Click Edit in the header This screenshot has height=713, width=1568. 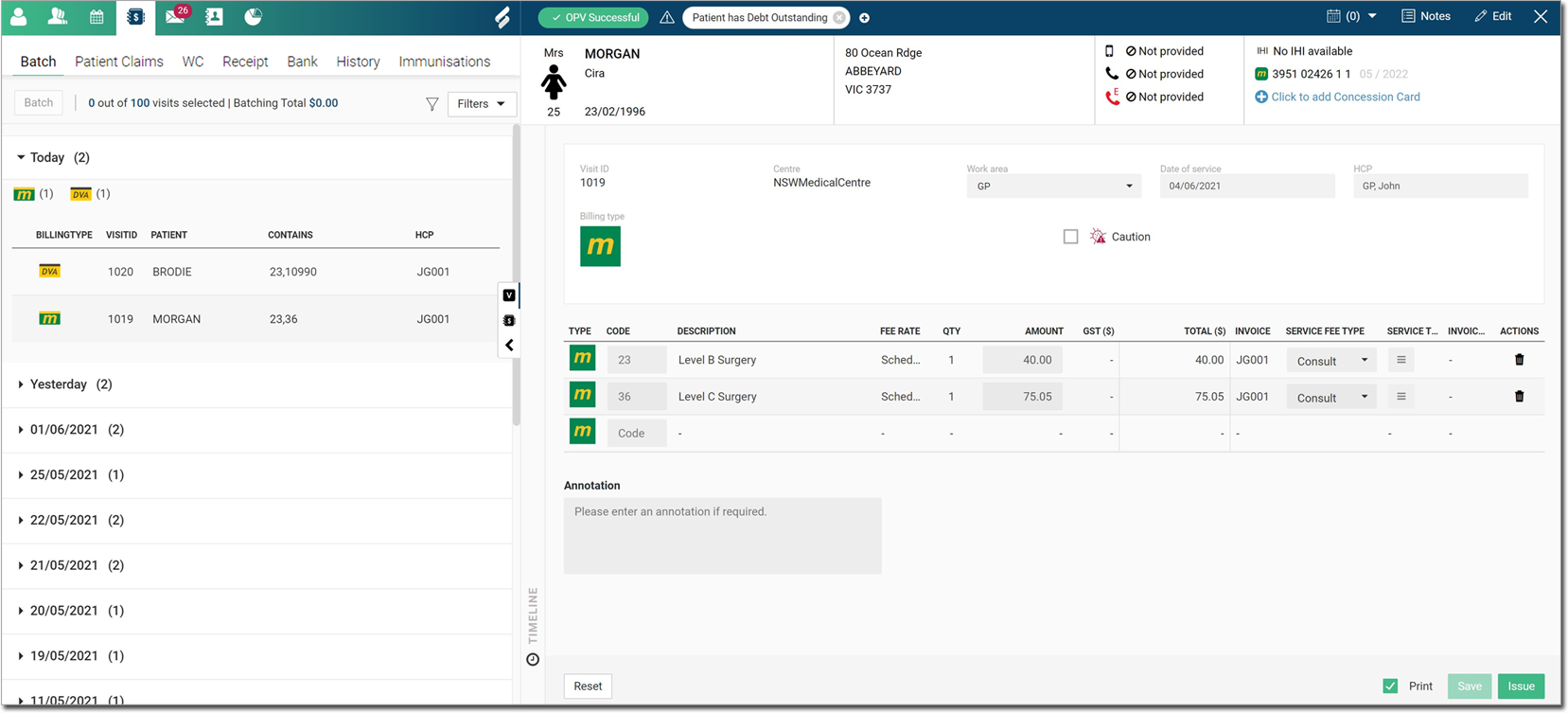(x=1493, y=16)
